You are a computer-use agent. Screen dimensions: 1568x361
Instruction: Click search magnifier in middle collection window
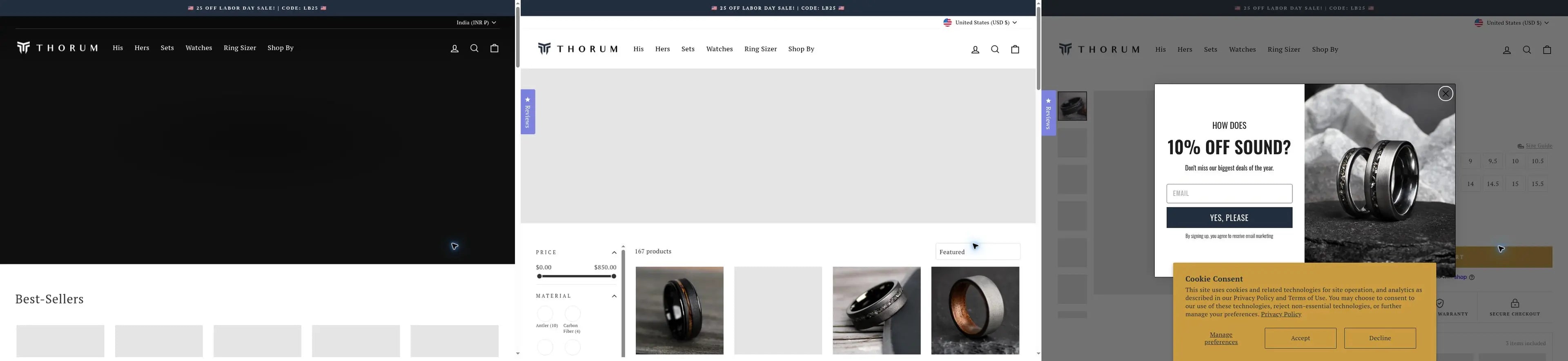click(x=995, y=49)
